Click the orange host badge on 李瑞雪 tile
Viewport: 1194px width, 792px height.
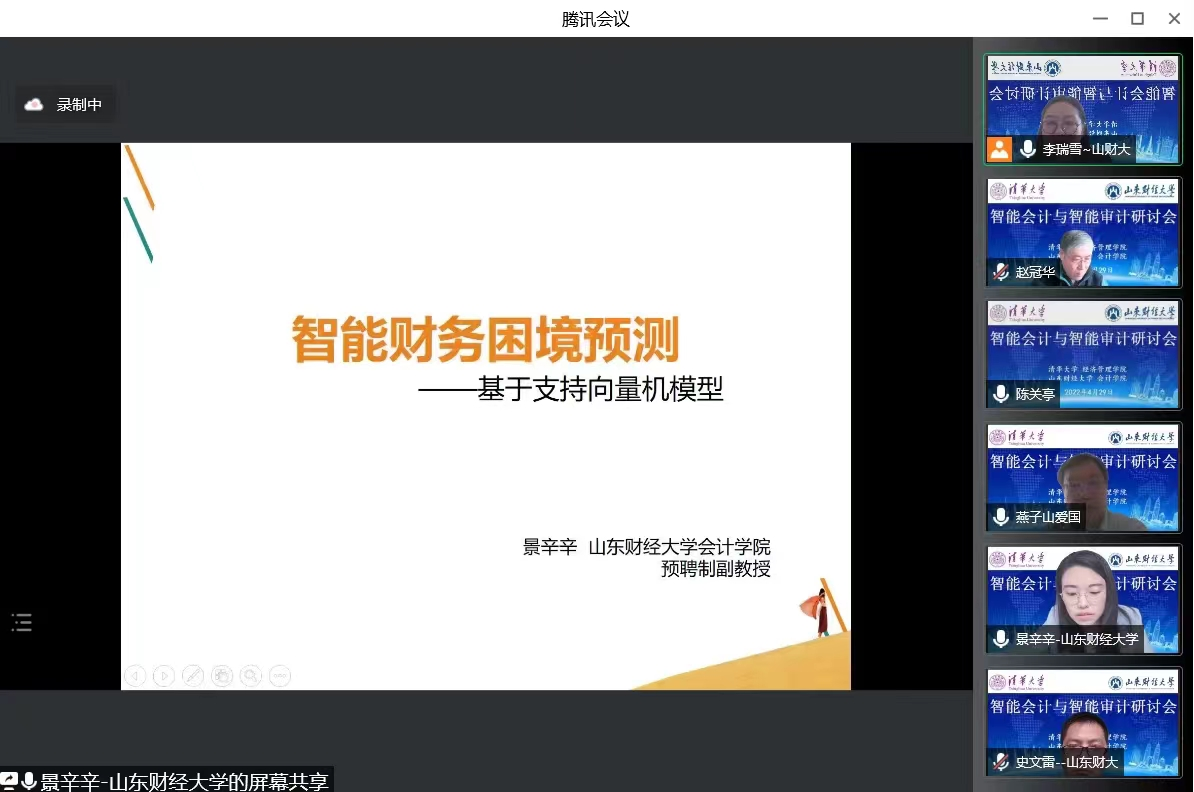point(999,150)
